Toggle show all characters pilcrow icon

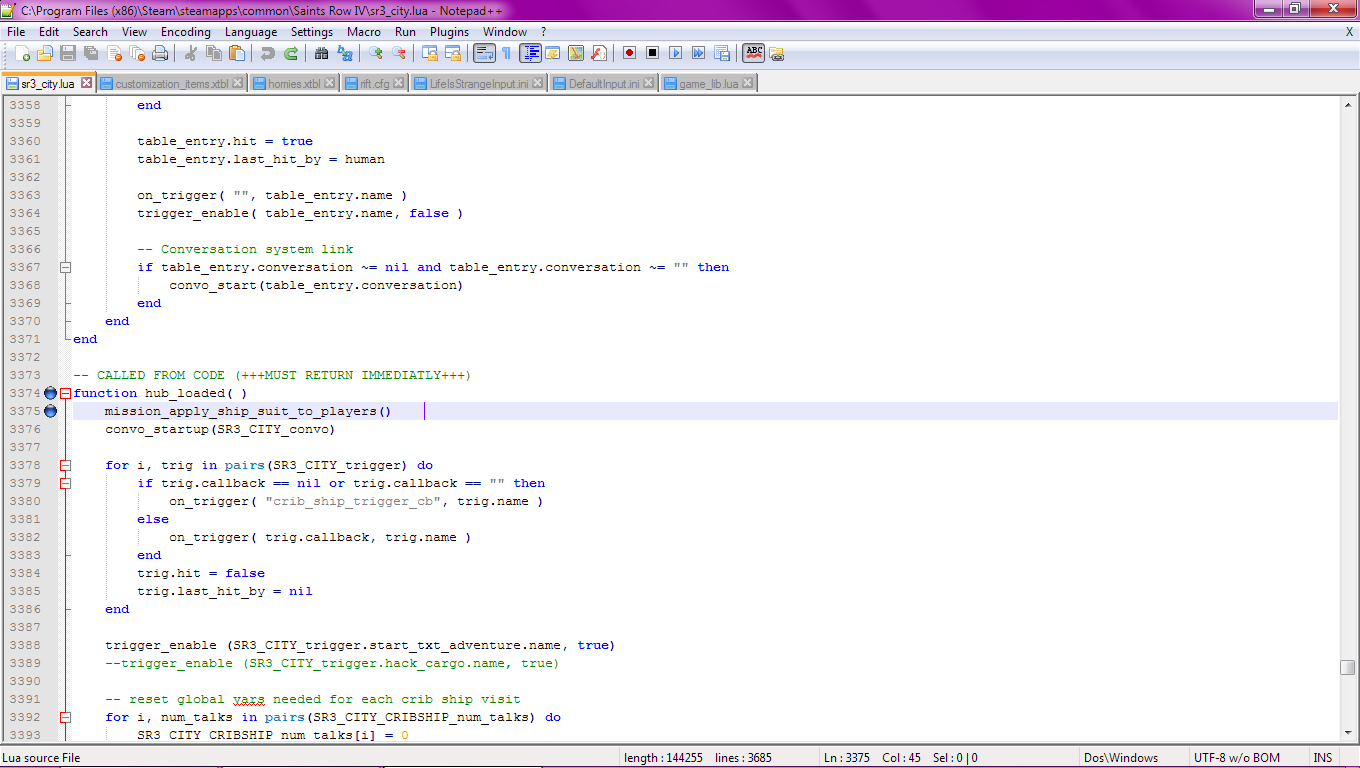[x=506, y=53]
